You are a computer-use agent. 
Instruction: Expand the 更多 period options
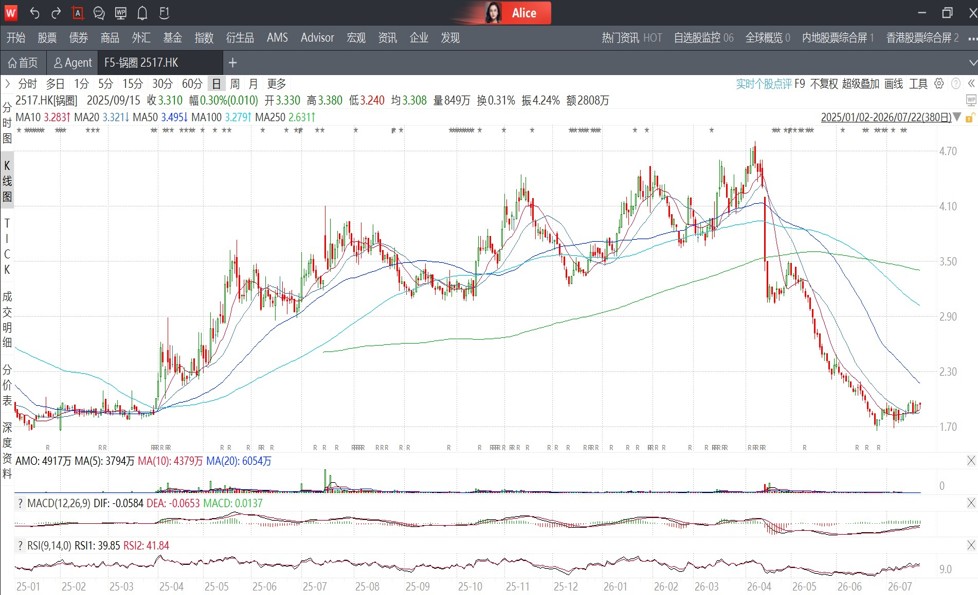click(276, 84)
